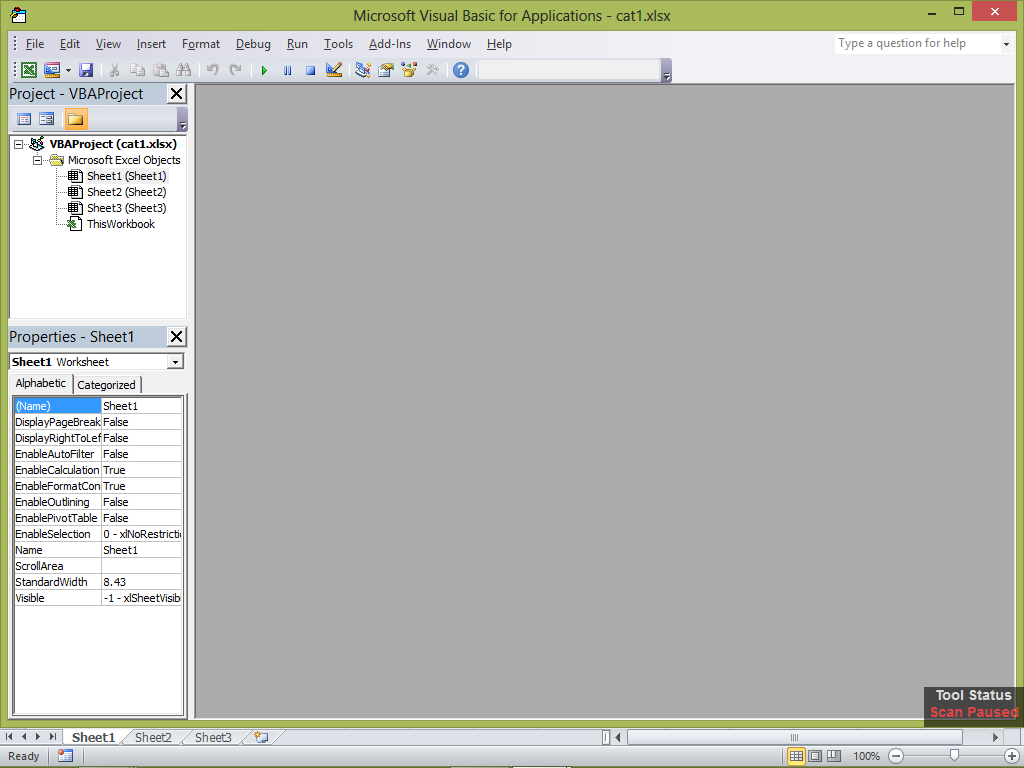Open the Project panel toolbar options arrow

pos(182,120)
